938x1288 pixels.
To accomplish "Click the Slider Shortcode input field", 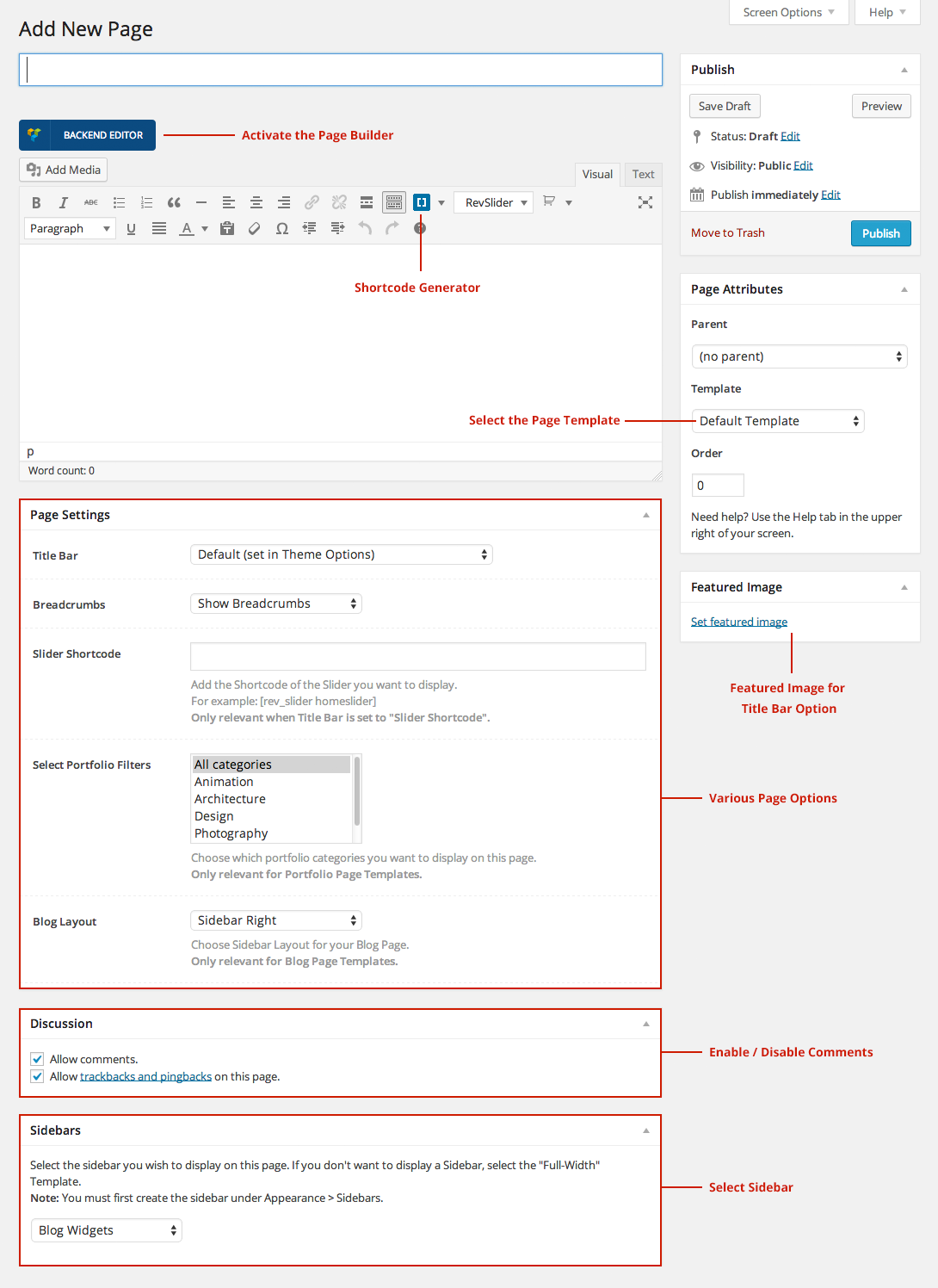I will tap(417, 656).
